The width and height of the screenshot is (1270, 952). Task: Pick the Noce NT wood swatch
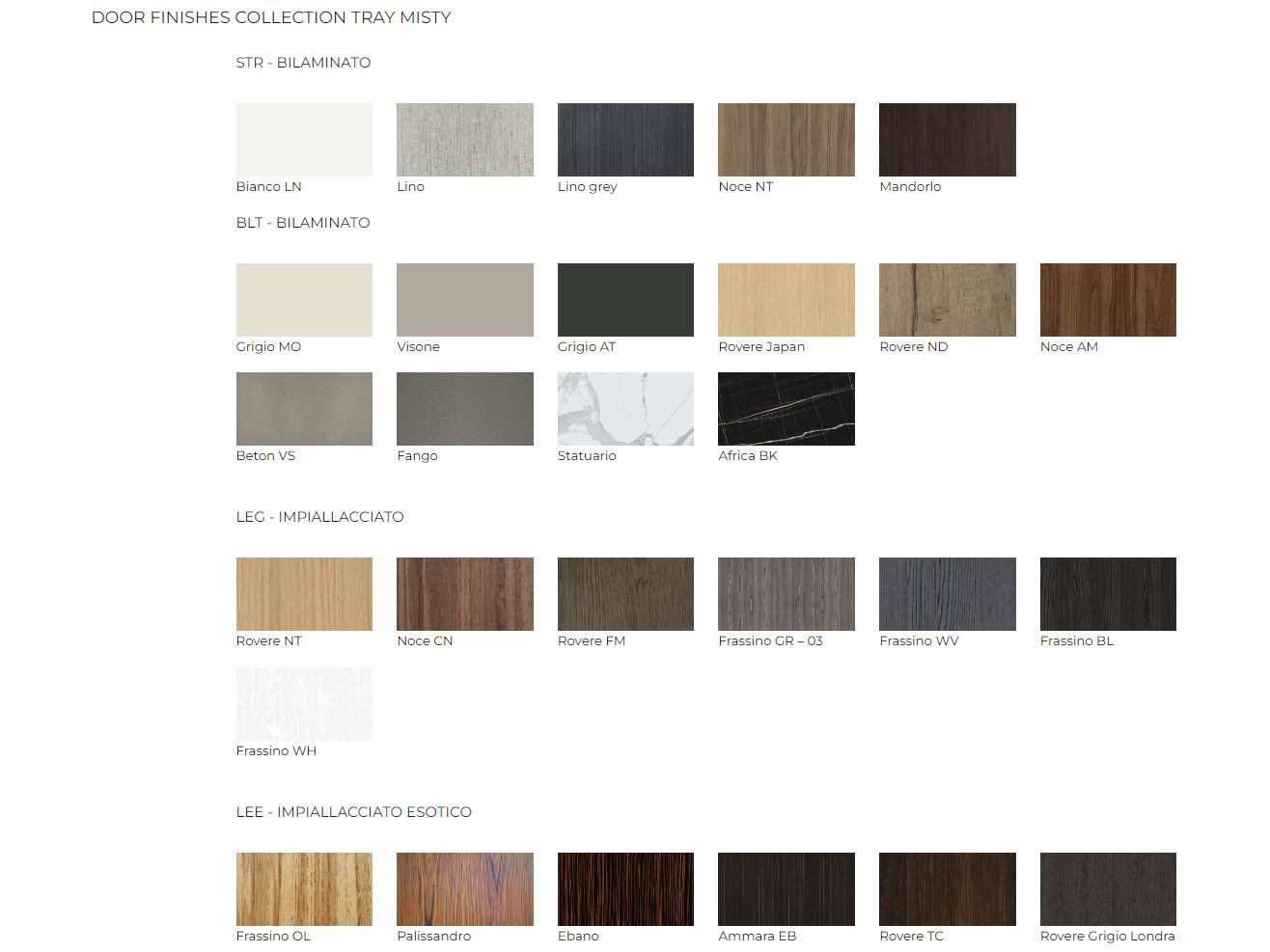click(x=786, y=140)
